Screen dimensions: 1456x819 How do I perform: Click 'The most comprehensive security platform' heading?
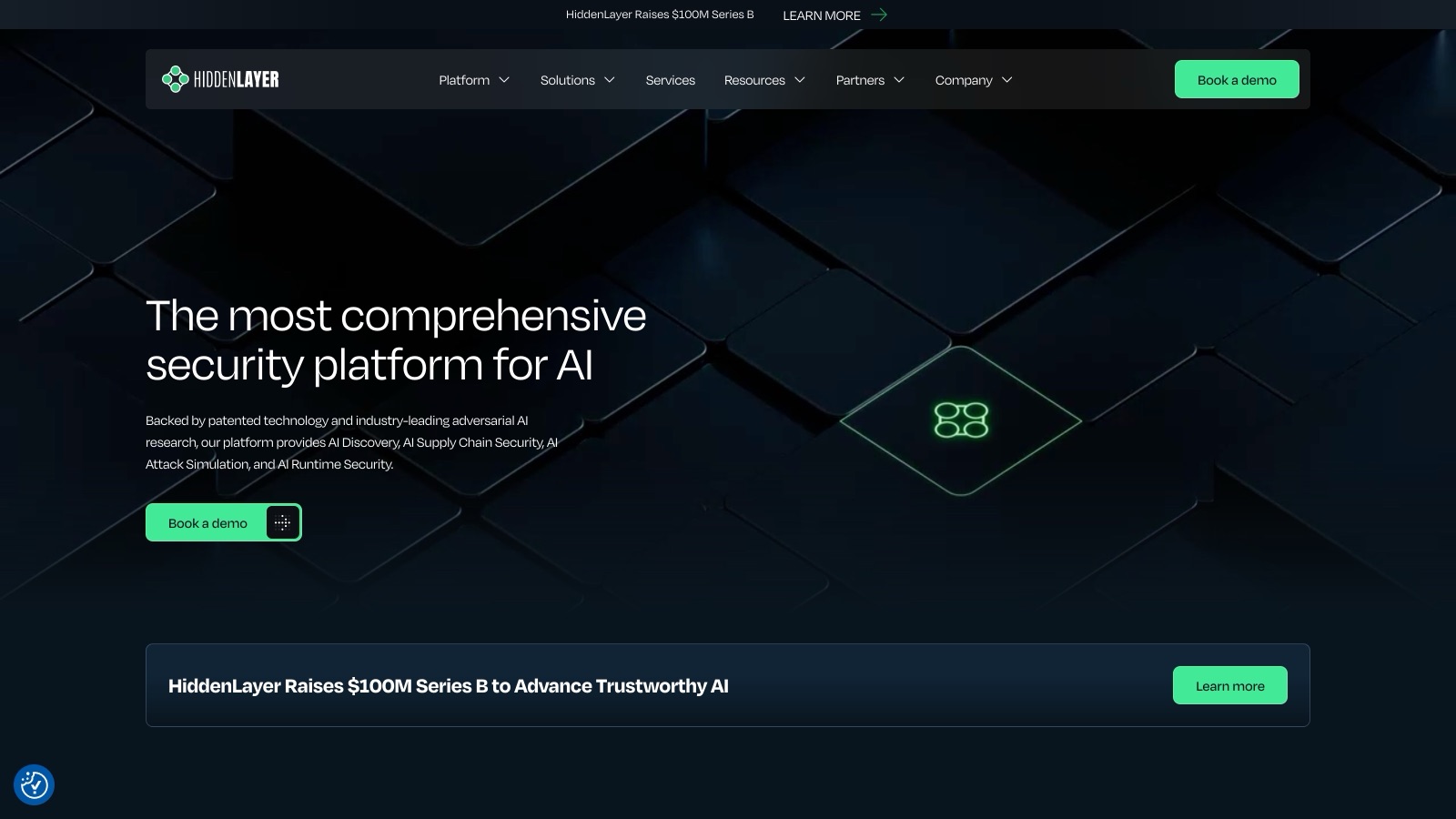(396, 340)
